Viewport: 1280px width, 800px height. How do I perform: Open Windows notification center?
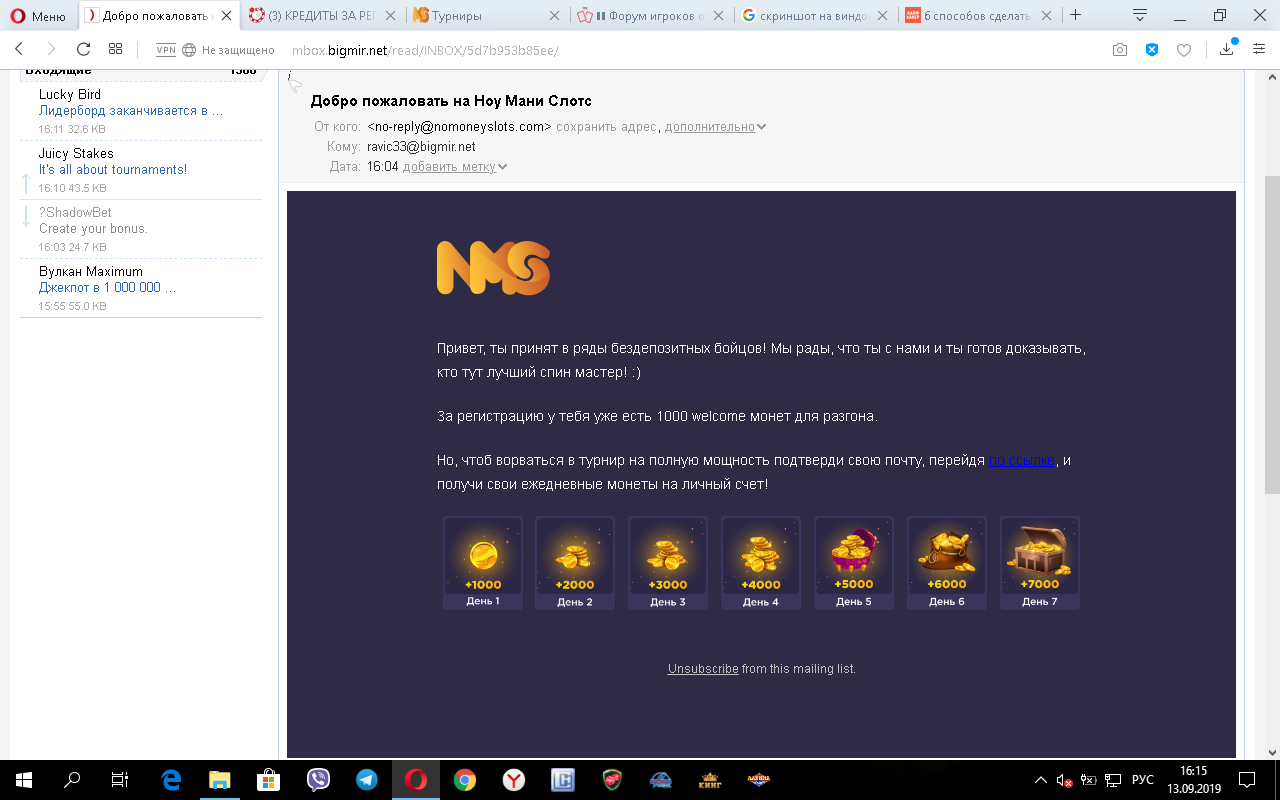pyautogui.click(x=1247, y=780)
